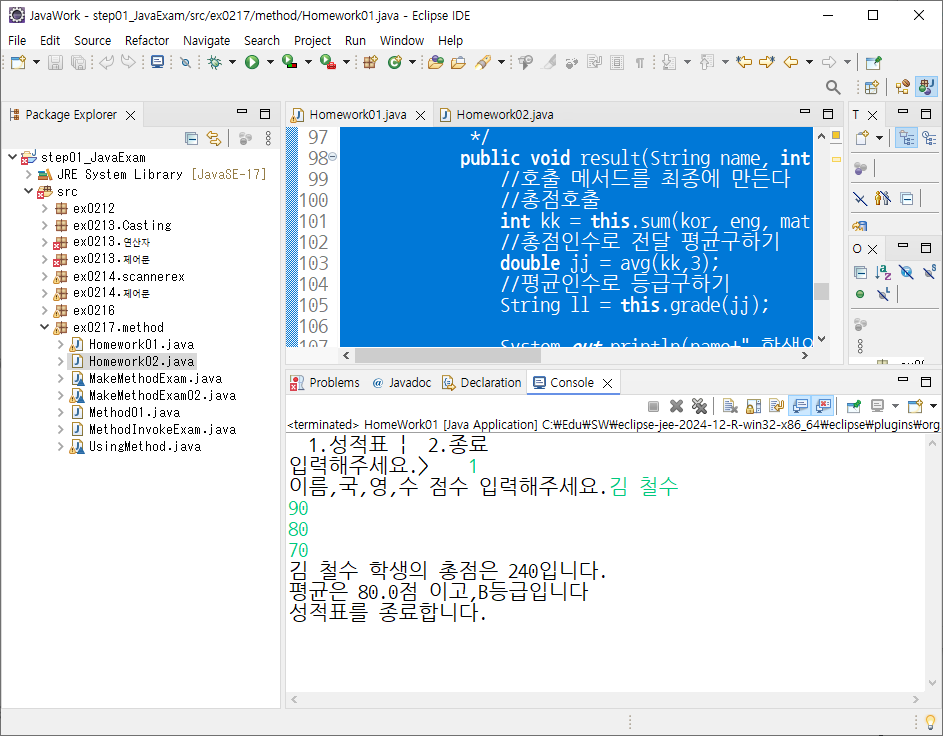Viewport: 943px width, 736px height.
Task: Go to Last Edit Location icon
Action: pyautogui.click(x=744, y=62)
